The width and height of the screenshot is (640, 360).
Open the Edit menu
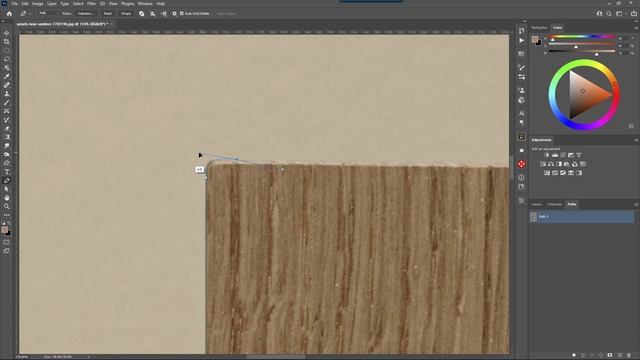coord(25,4)
